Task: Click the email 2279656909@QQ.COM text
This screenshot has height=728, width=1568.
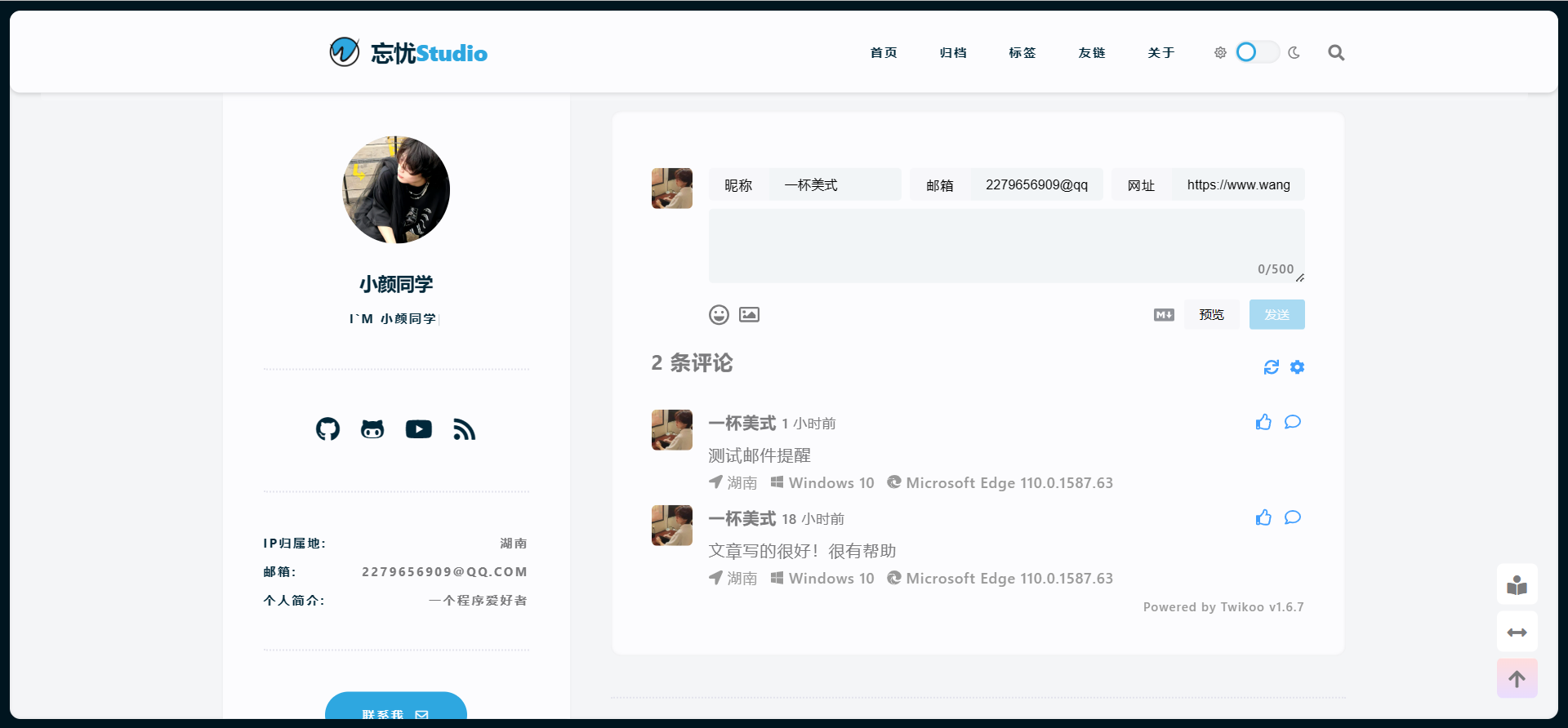Action: [x=444, y=572]
